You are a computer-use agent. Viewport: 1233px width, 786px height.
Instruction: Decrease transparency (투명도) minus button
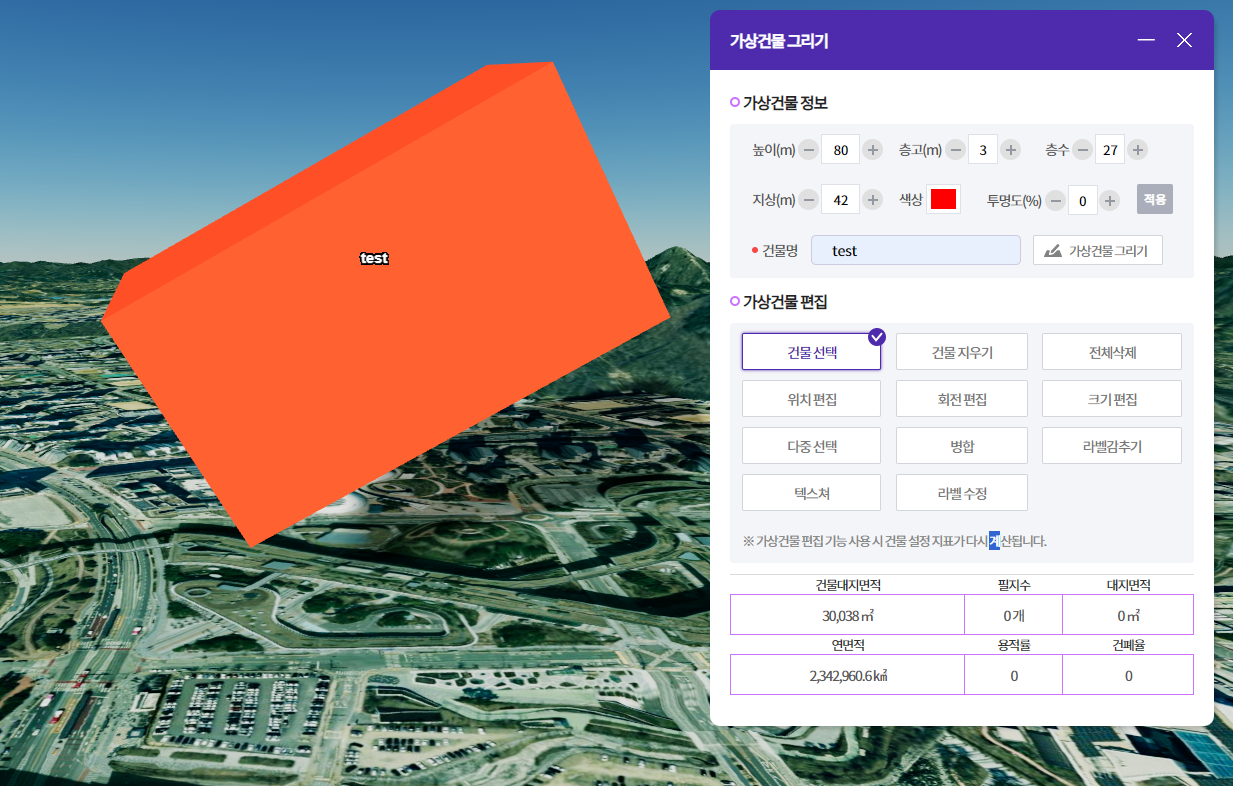tap(1056, 201)
